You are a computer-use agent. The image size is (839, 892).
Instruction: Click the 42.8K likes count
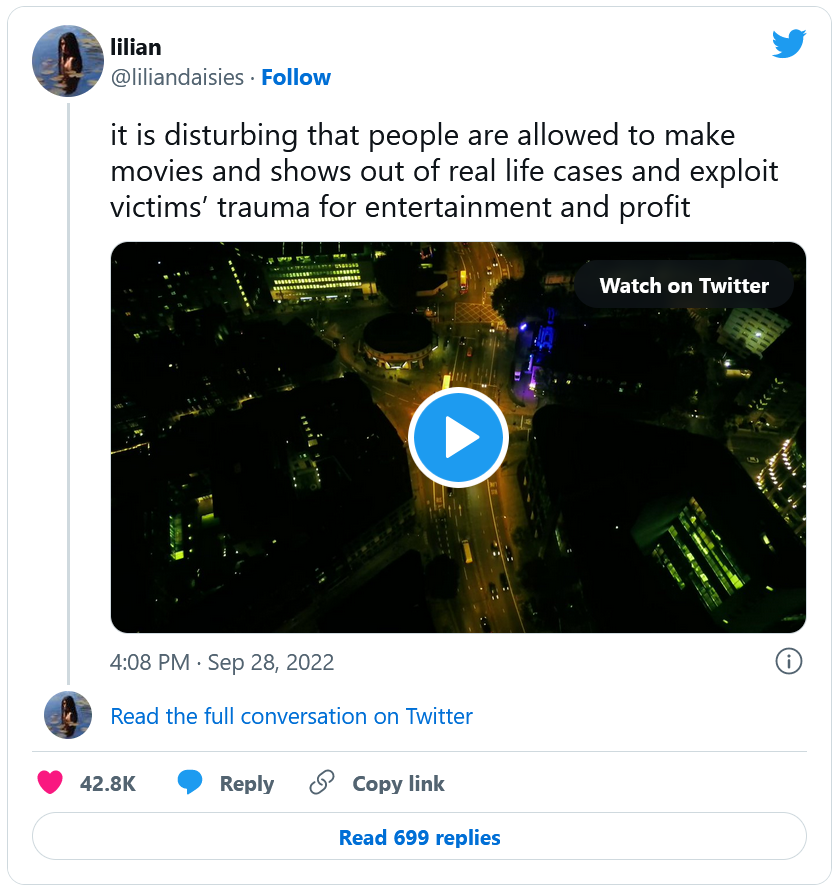[108, 784]
